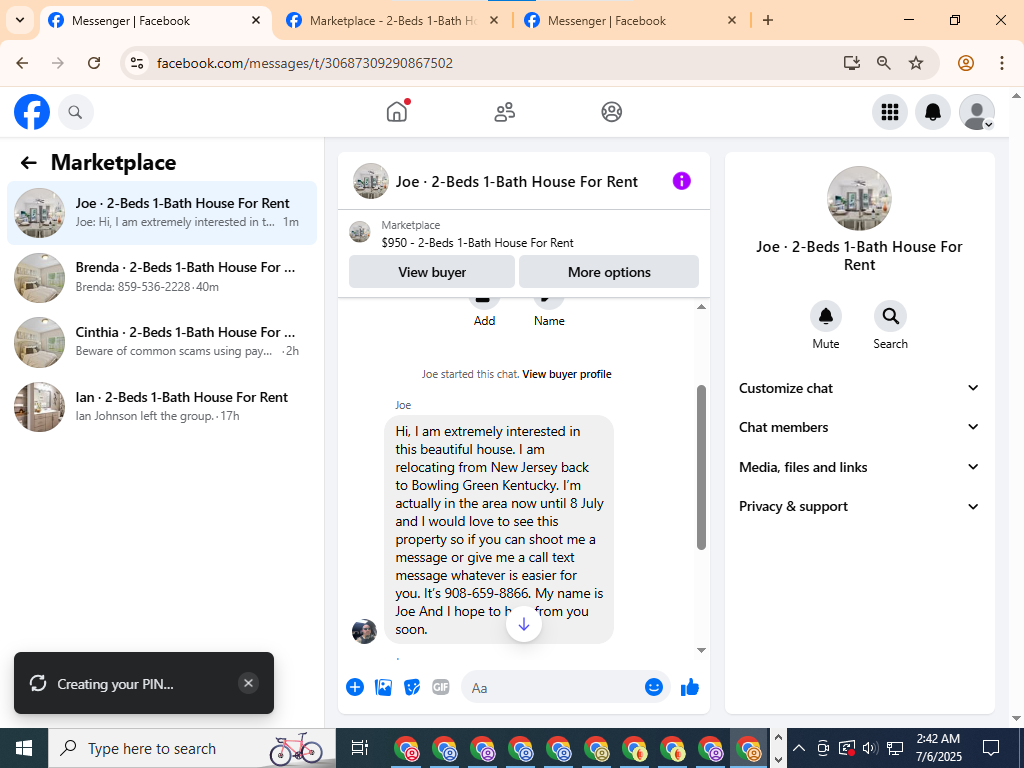Open the Groups icon in top navigation
The height and width of the screenshot is (768, 1024).
pos(612,112)
